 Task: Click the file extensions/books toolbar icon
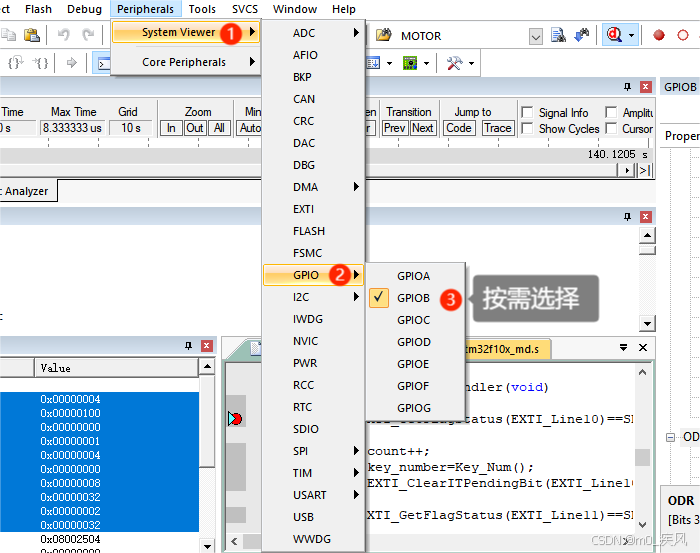point(558,35)
